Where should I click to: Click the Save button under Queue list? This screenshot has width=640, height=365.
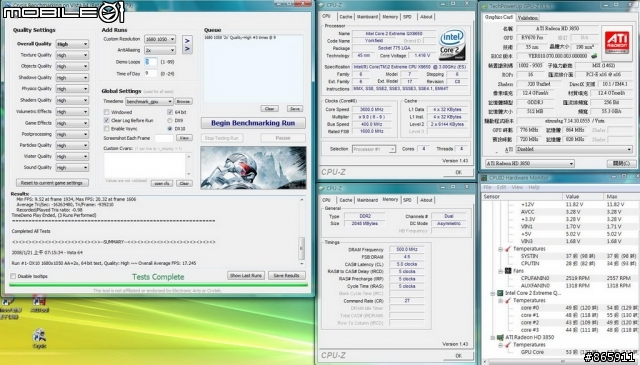(x=295, y=109)
